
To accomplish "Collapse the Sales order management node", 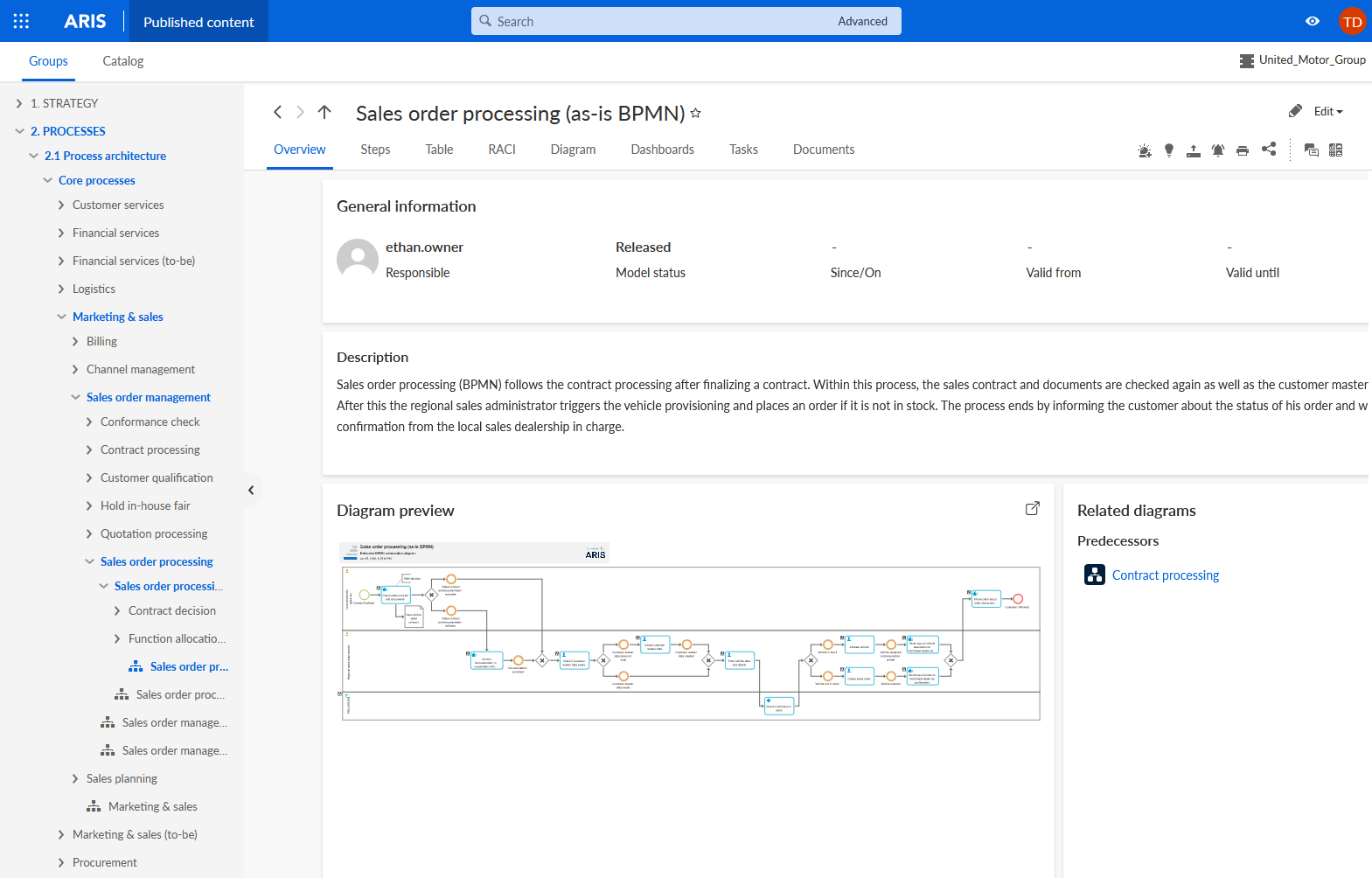I will point(75,397).
